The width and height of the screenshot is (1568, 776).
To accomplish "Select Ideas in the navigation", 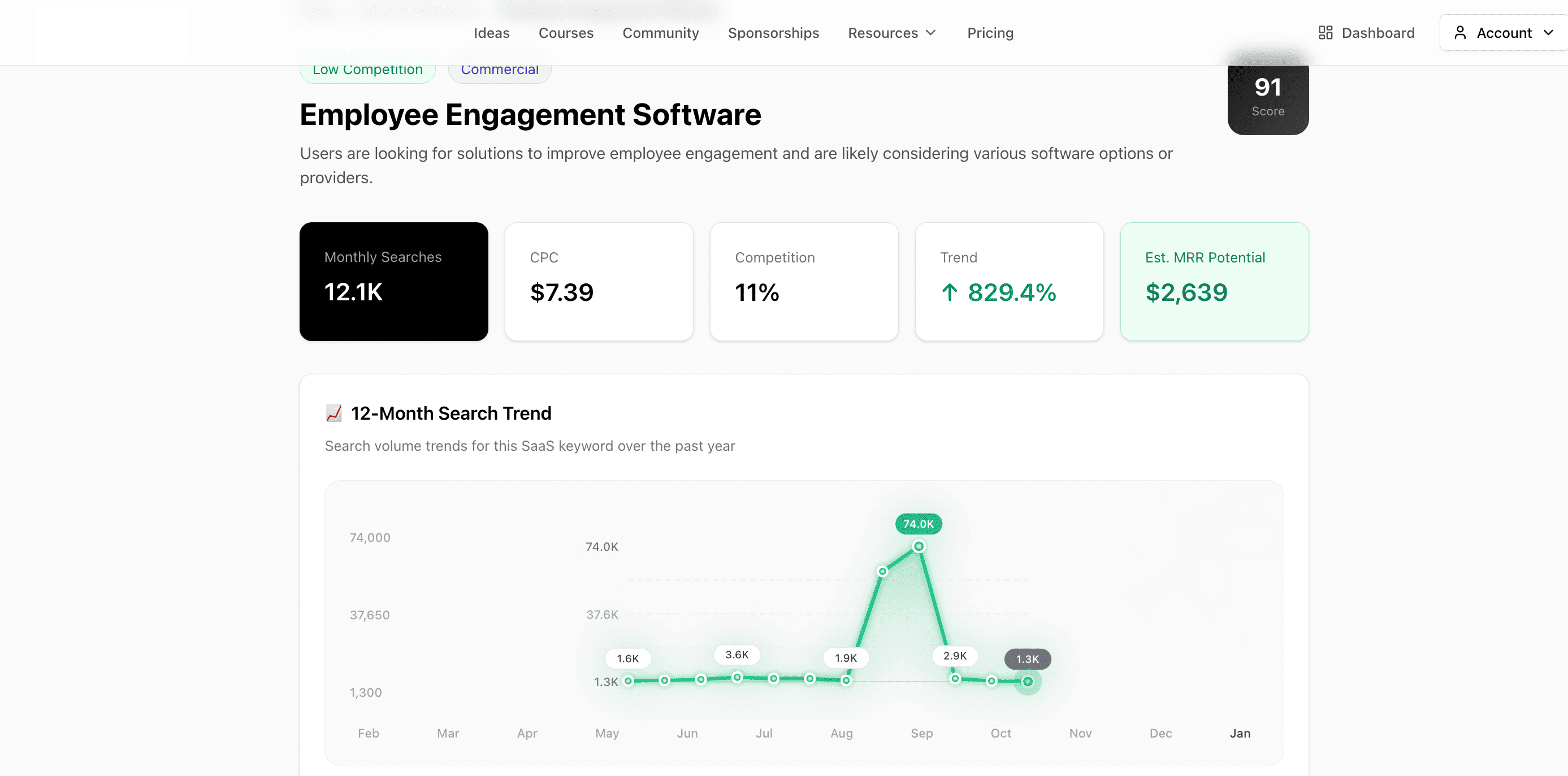I will (491, 33).
